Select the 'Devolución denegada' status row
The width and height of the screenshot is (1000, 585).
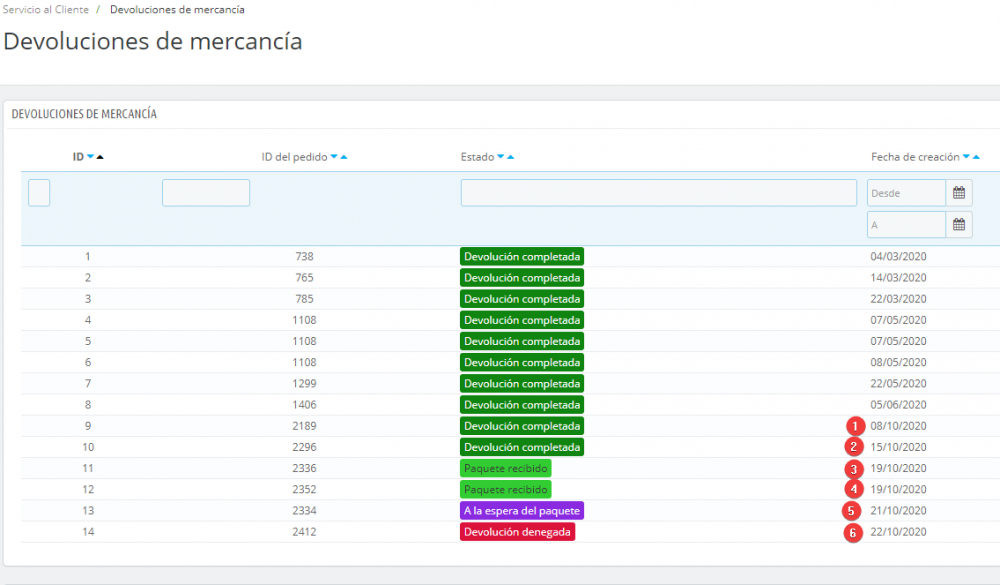(510, 532)
